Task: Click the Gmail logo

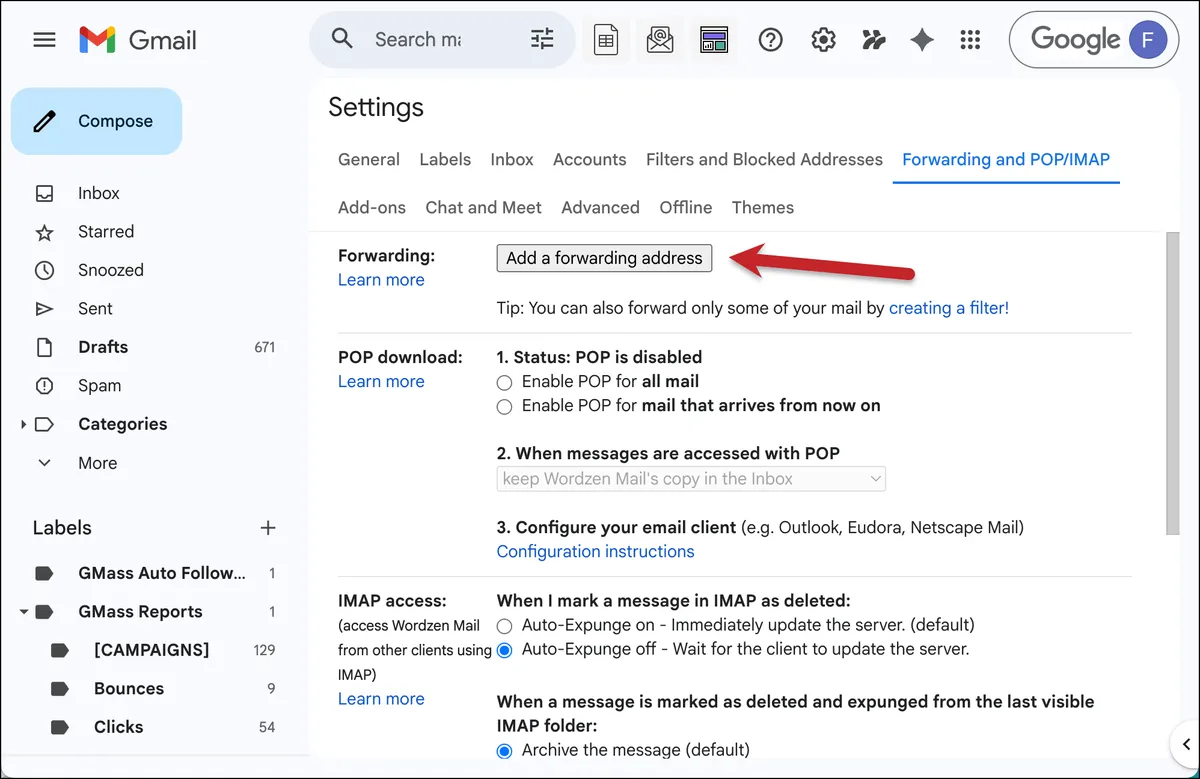Action: [138, 40]
